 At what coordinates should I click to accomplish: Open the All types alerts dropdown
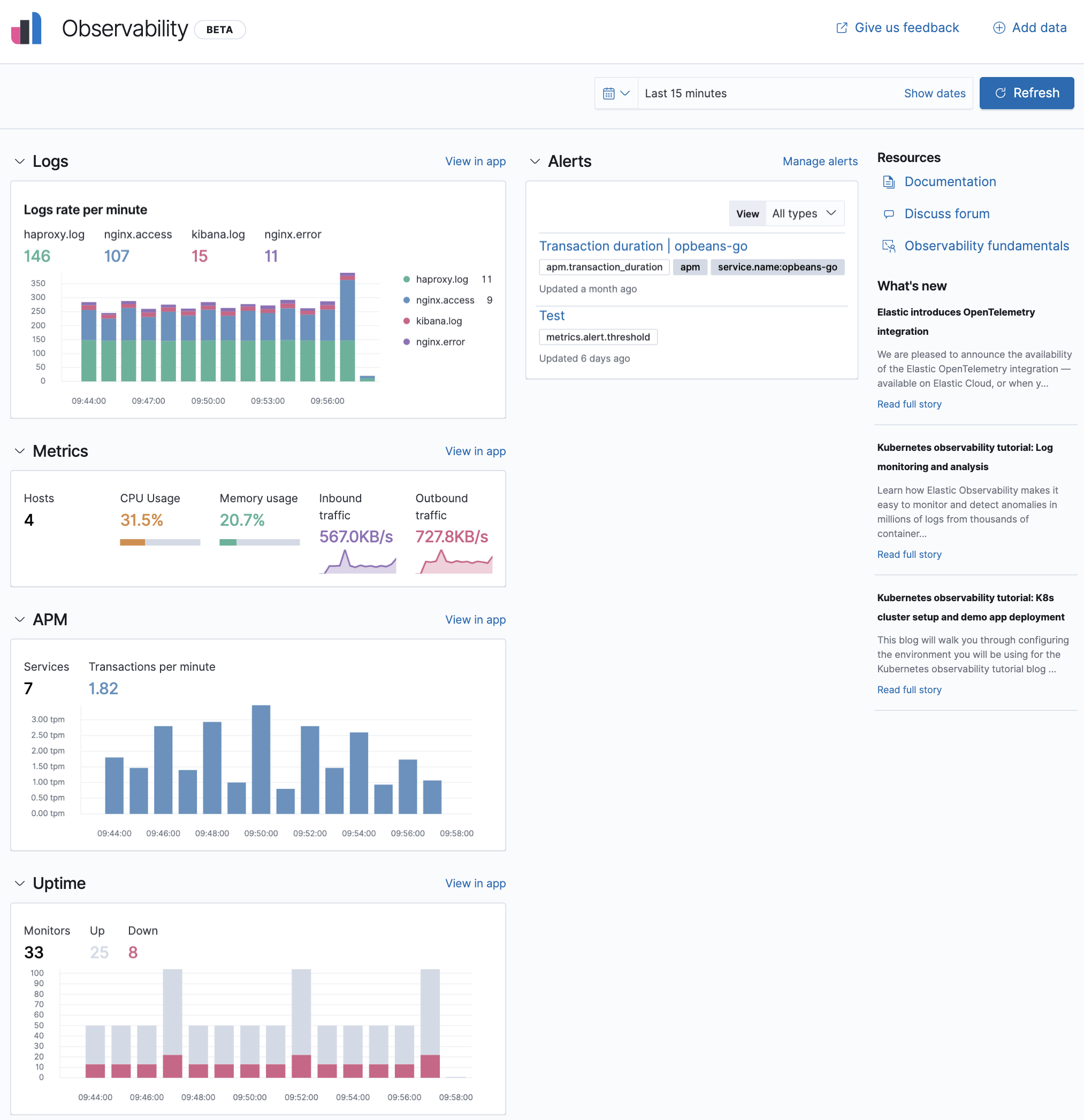(x=804, y=213)
